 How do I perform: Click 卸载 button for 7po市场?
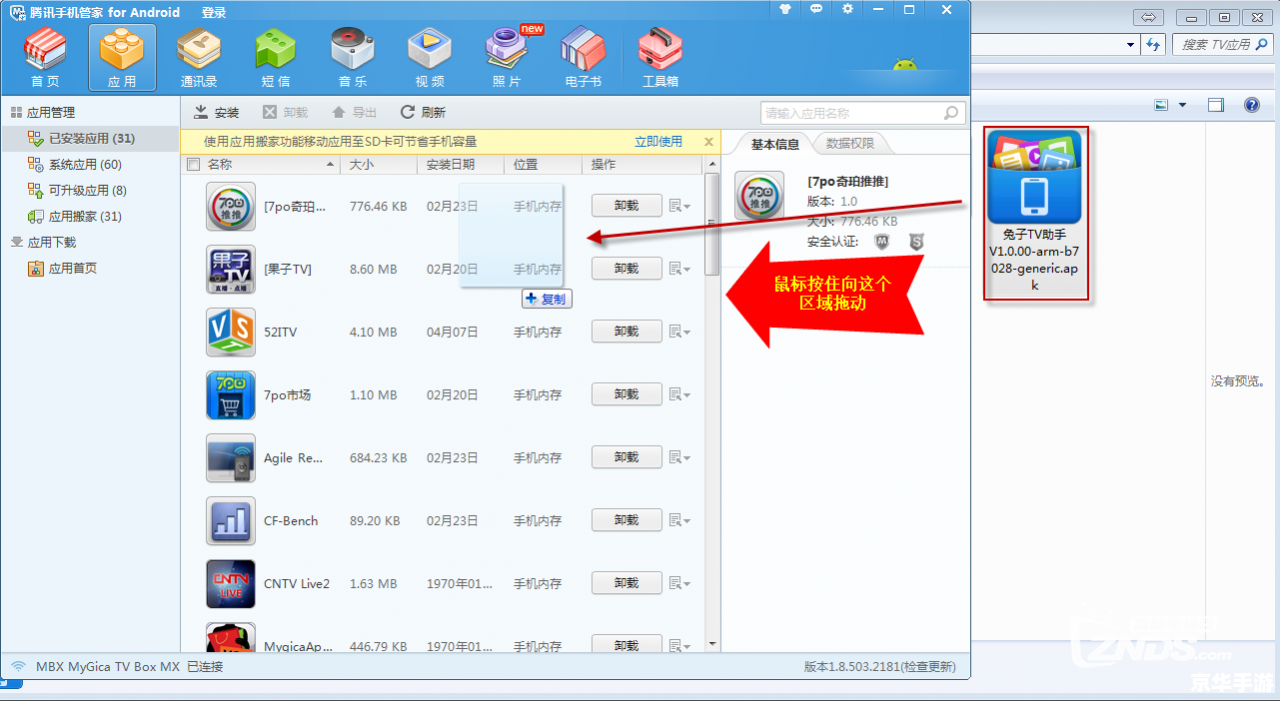pos(627,395)
